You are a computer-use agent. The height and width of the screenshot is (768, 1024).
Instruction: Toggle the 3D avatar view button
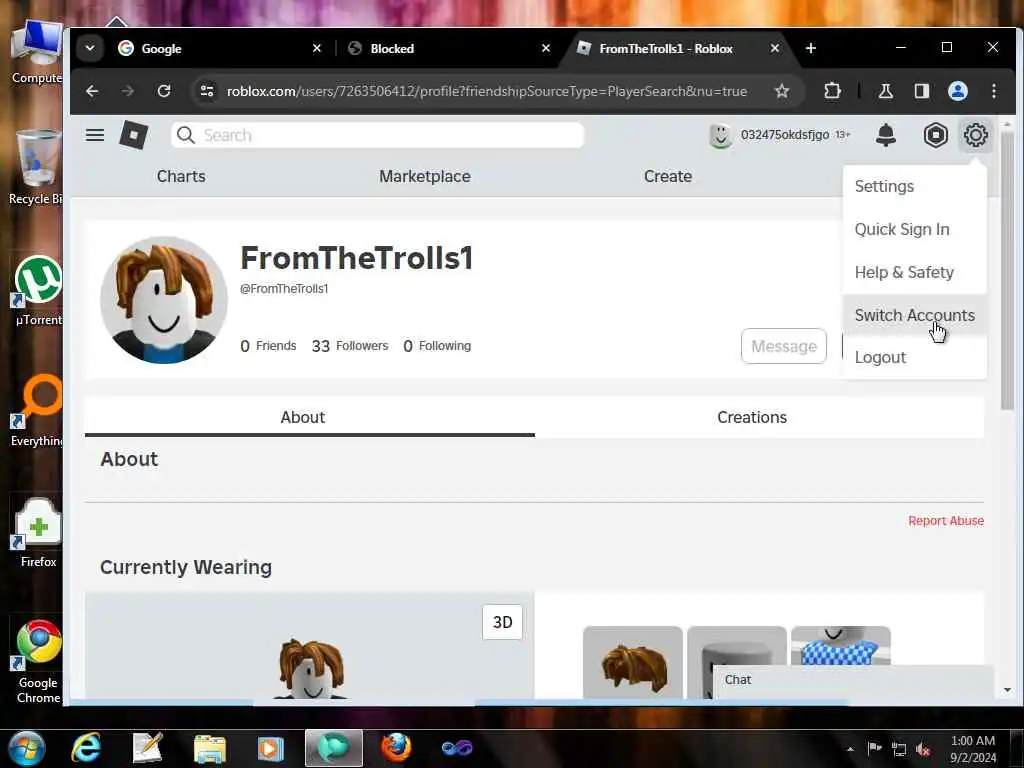pyautogui.click(x=502, y=622)
